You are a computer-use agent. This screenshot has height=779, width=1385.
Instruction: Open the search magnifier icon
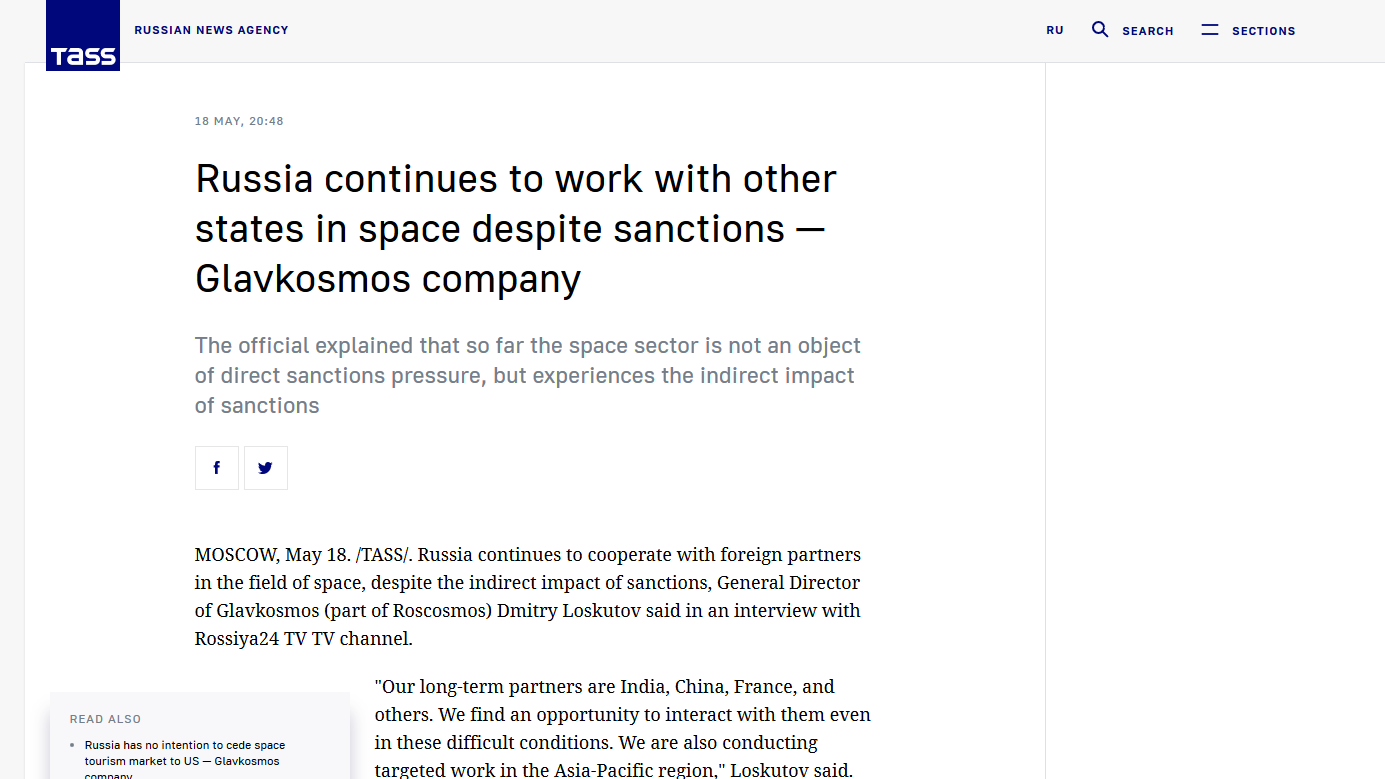(1100, 30)
